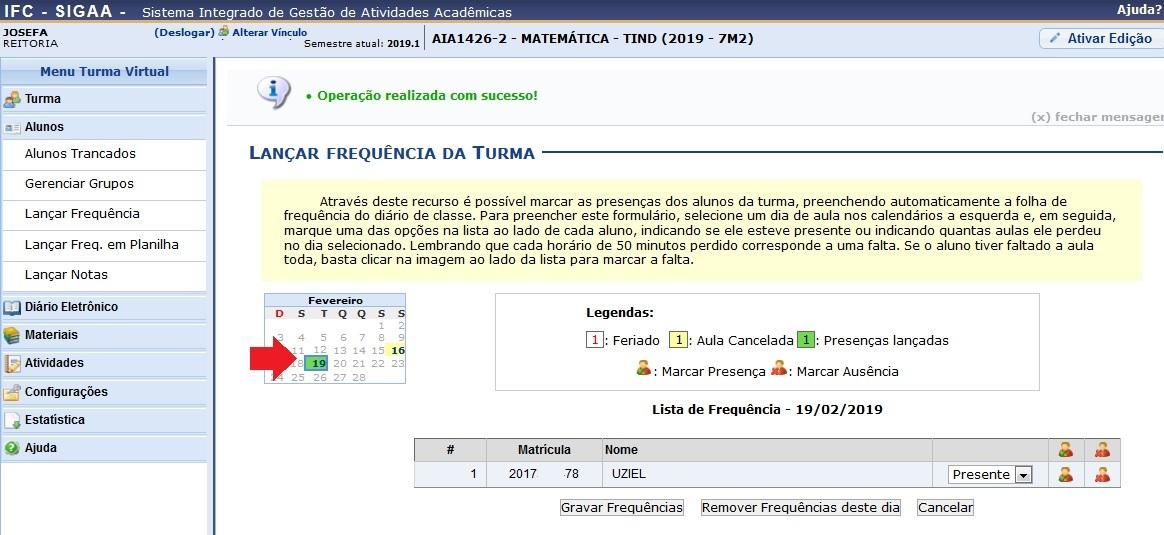Click the Menu Turma Virtual header
The height and width of the screenshot is (535, 1164).
click(104, 71)
